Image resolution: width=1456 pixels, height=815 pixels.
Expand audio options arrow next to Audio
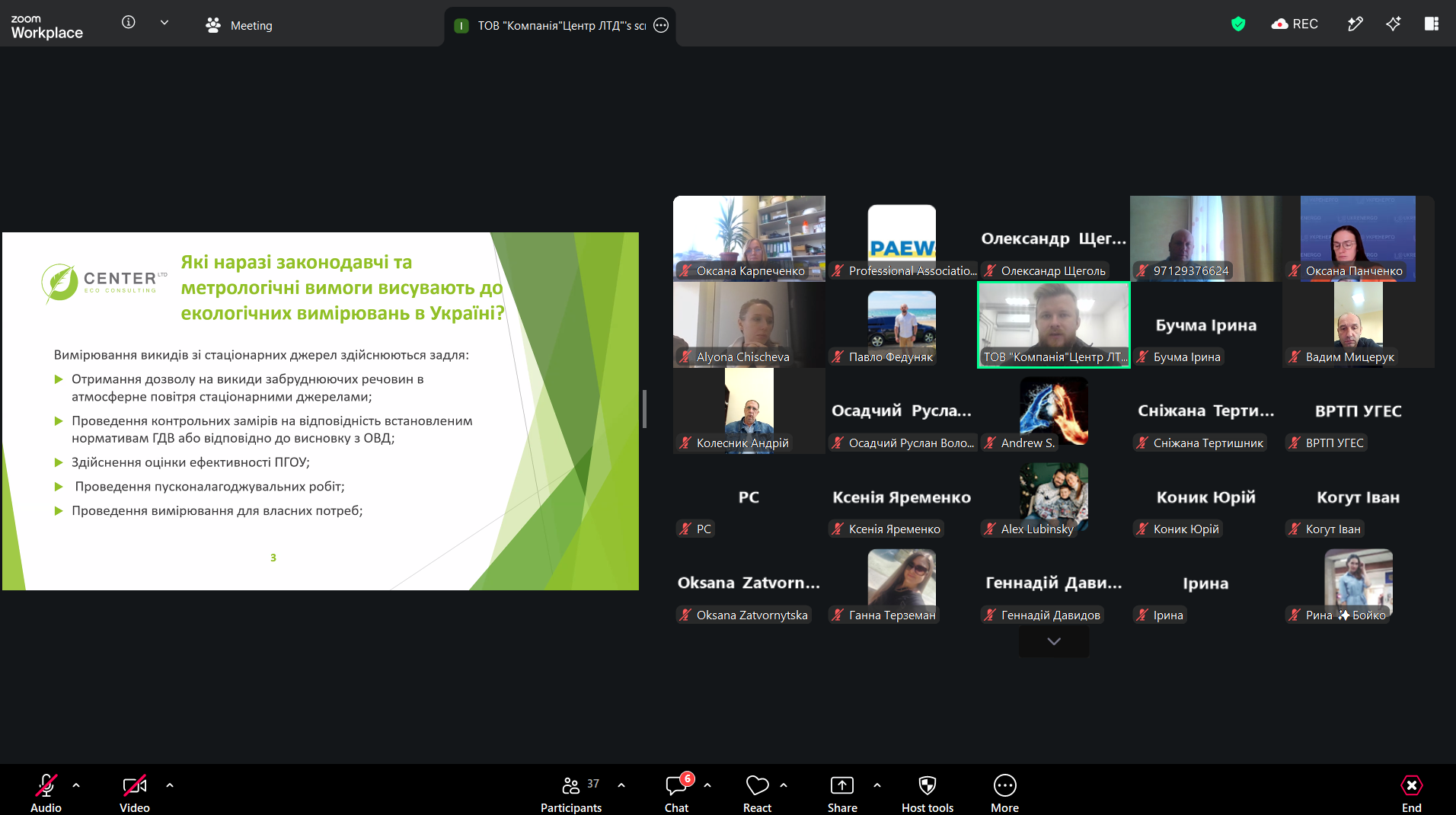click(76, 785)
